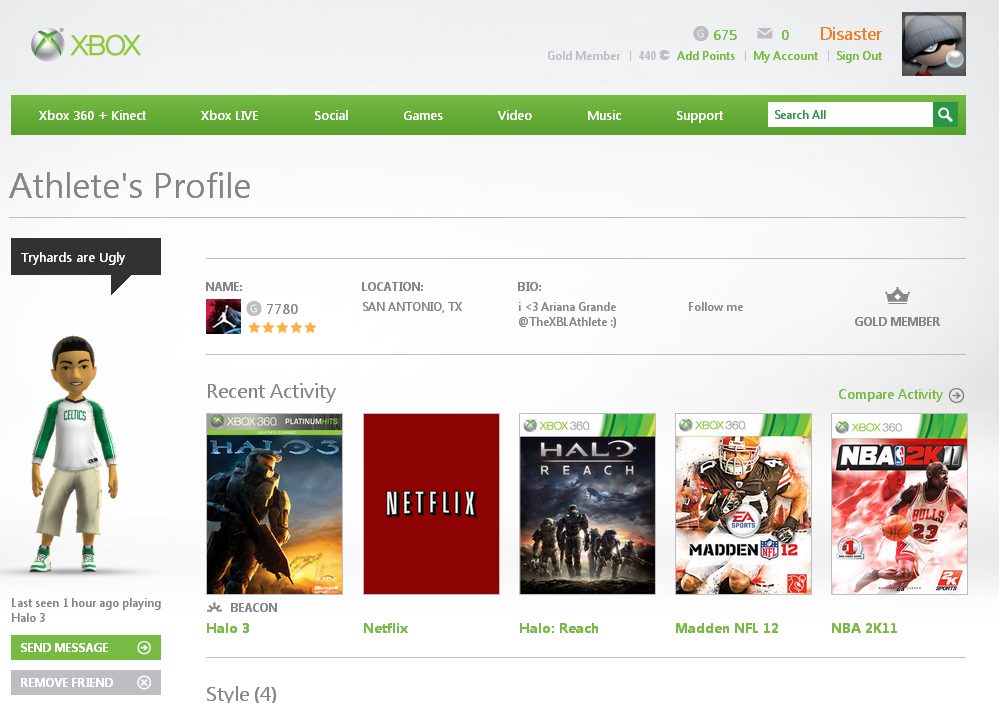The width and height of the screenshot is (999, 703).
Task: Click the 0 message count
Action: (x=785, y=34)
